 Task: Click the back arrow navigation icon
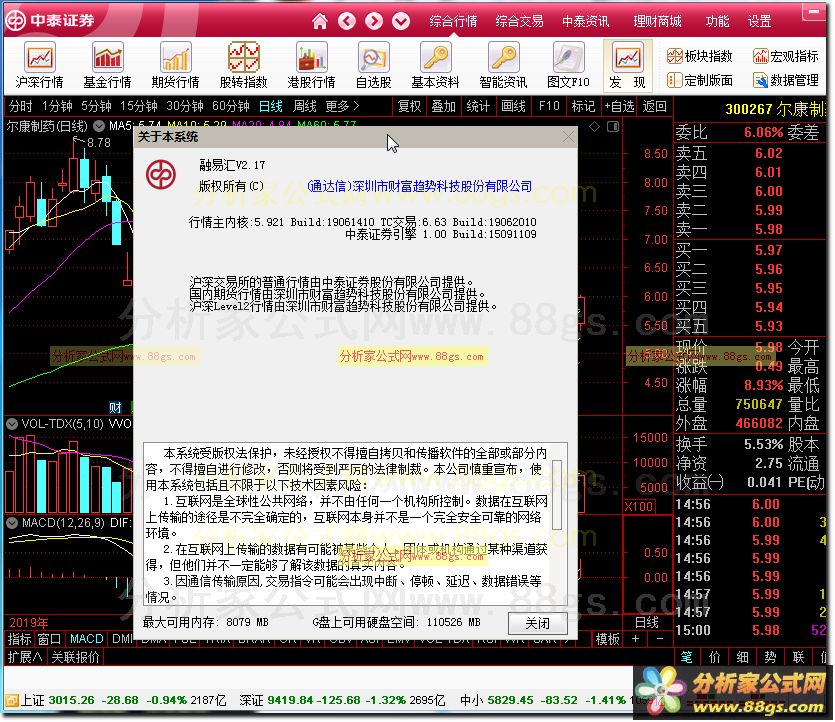[x=347, y=21]
